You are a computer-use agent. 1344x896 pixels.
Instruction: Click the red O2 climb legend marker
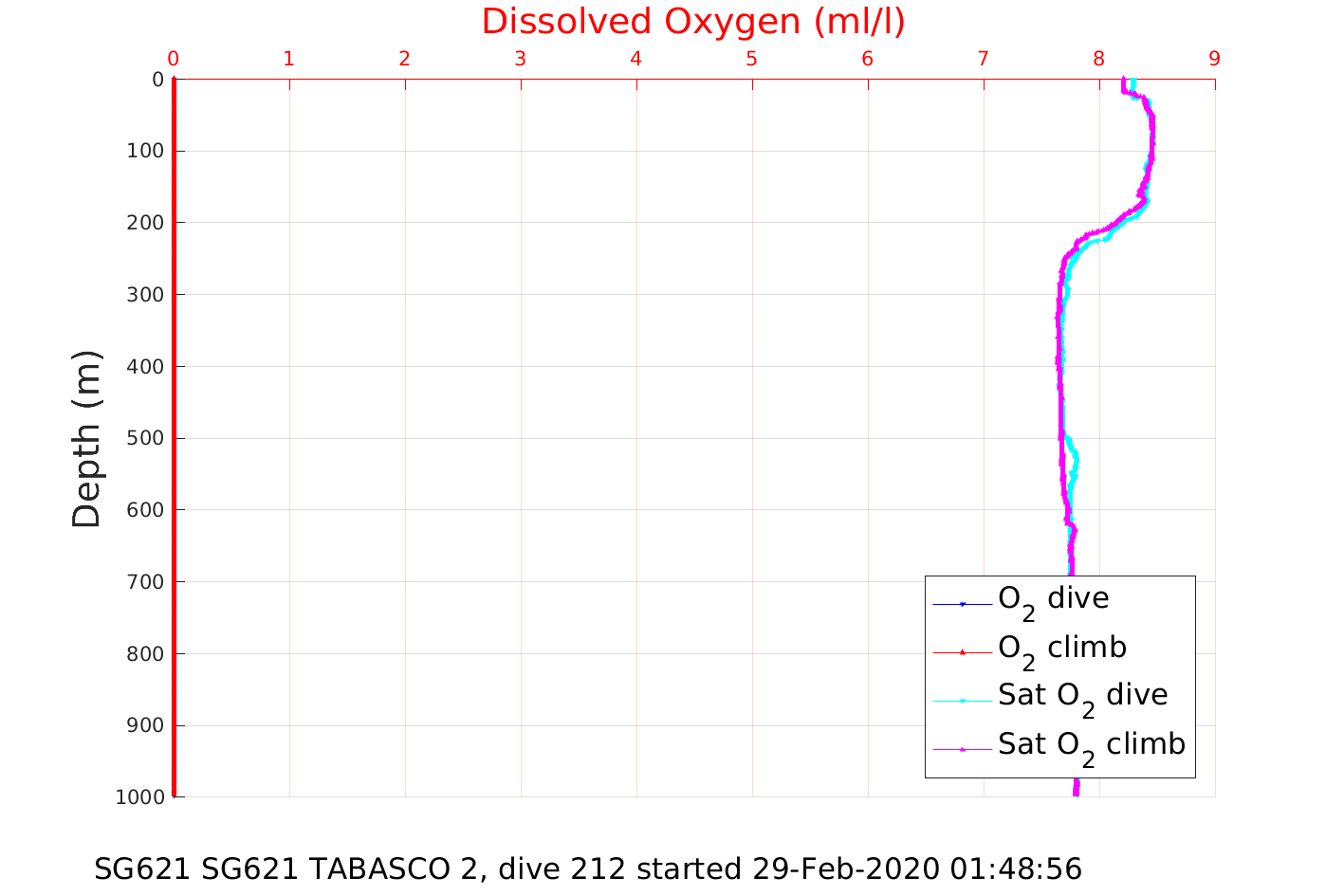click(962, 651)
